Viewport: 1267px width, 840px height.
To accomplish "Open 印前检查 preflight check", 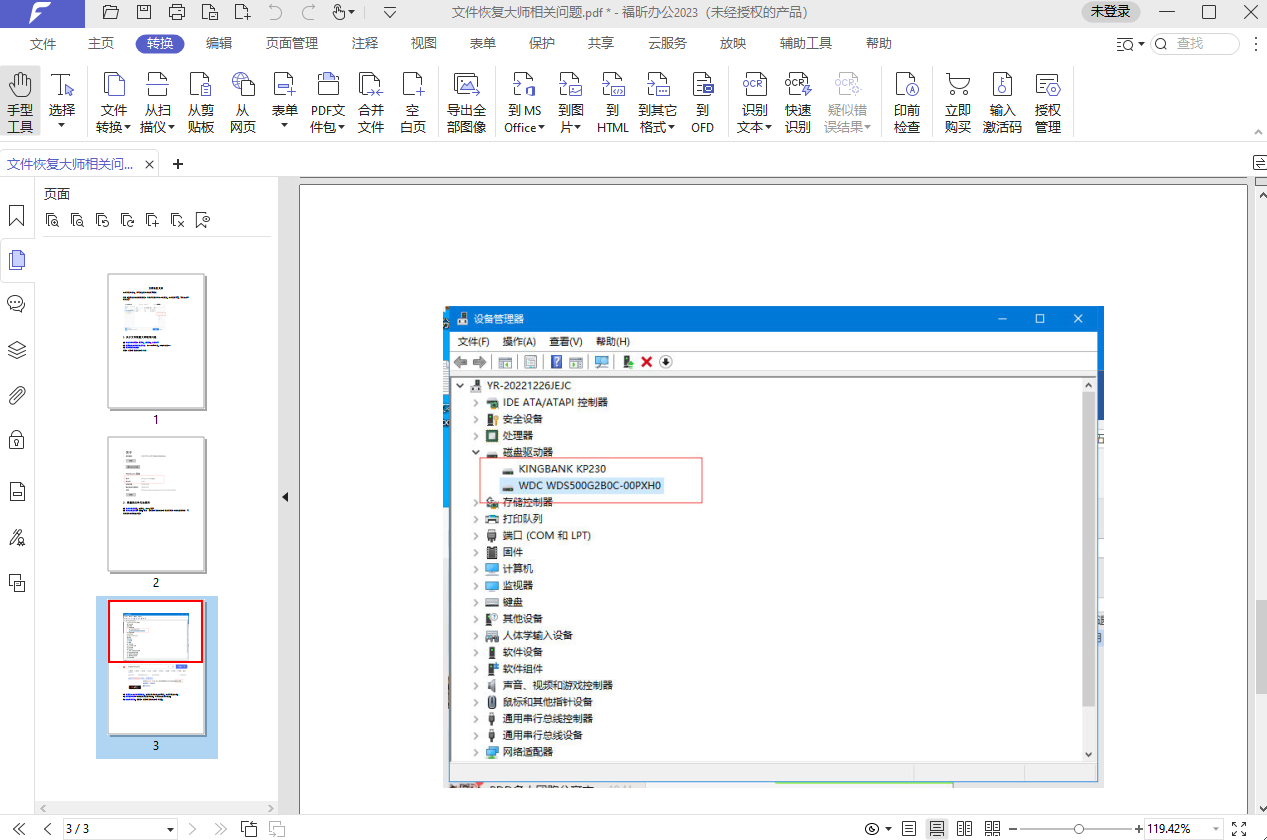I will pos(907,102).
